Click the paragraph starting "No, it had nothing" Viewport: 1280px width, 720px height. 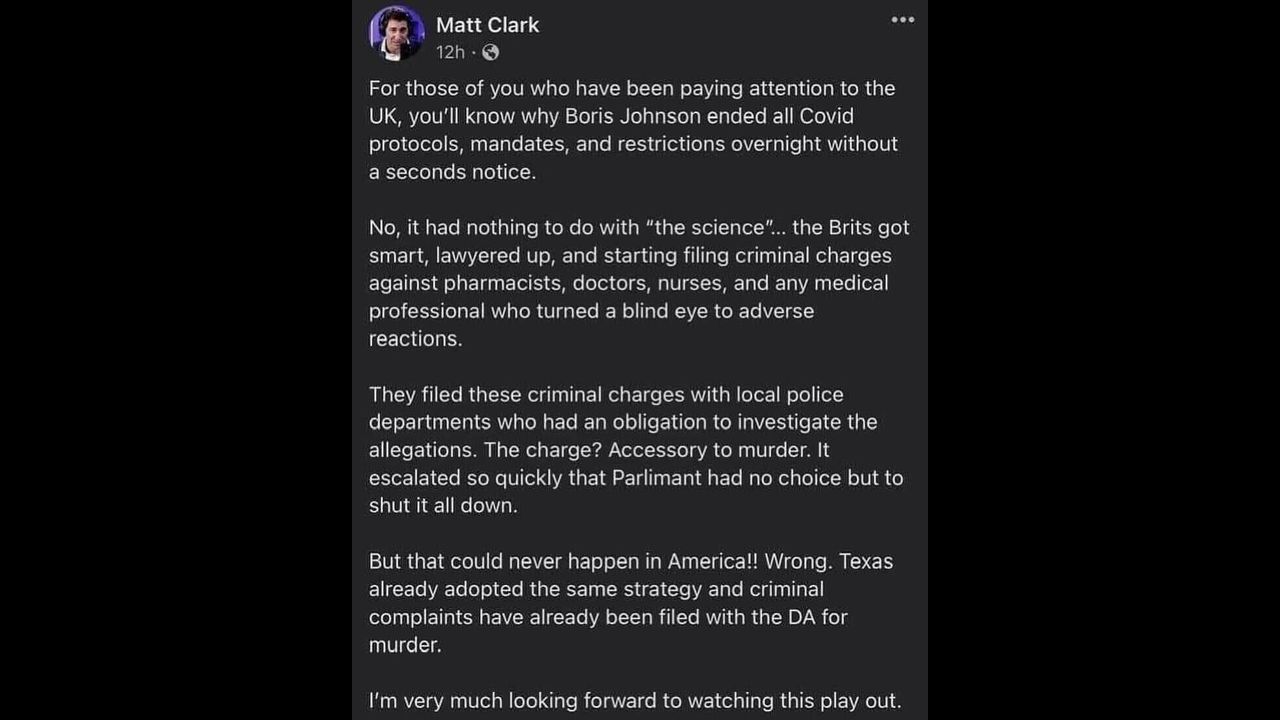(x=638, y=283)
